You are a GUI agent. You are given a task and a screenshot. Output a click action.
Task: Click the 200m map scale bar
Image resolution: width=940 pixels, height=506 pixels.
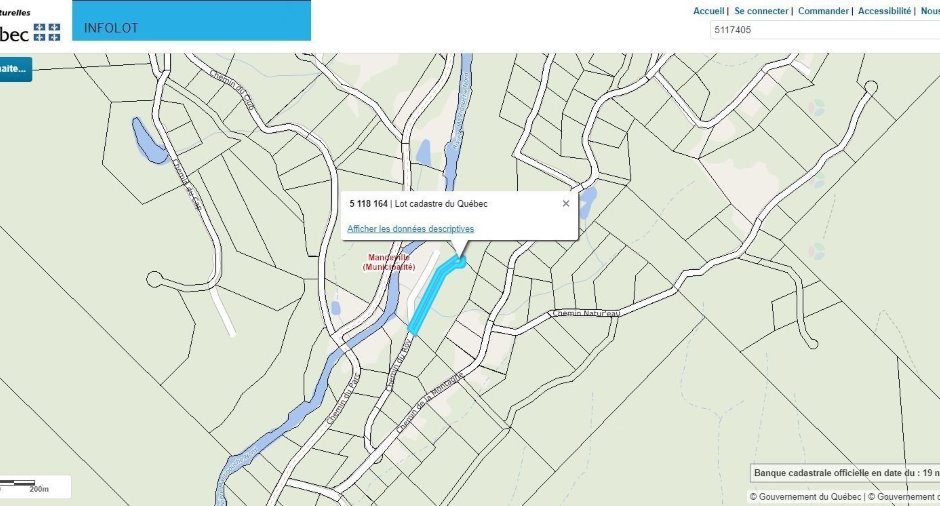35,486
